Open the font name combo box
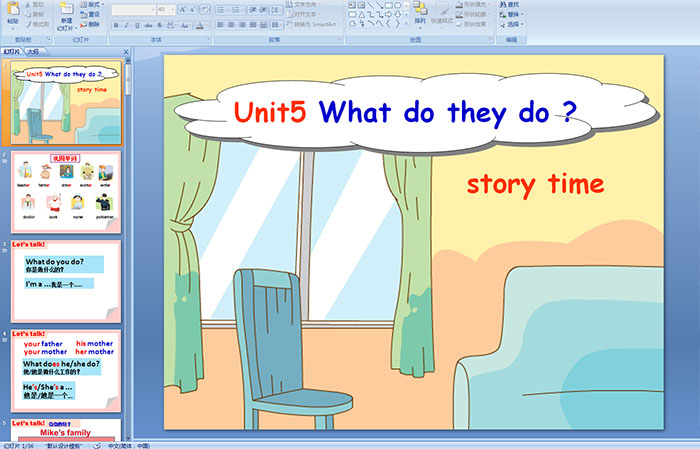This screenshot has height=449, width=700. click(x=133, y=9)
